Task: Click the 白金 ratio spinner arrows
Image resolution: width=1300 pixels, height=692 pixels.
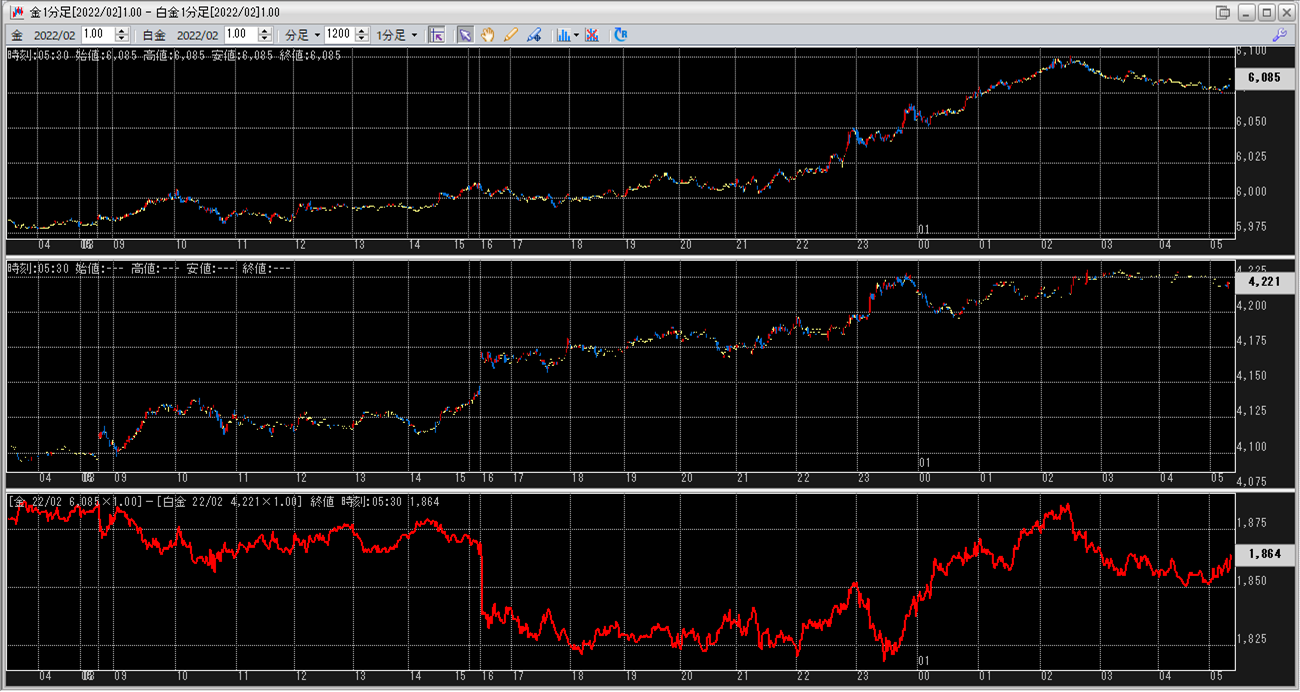Action: click(x=266, y=35)
